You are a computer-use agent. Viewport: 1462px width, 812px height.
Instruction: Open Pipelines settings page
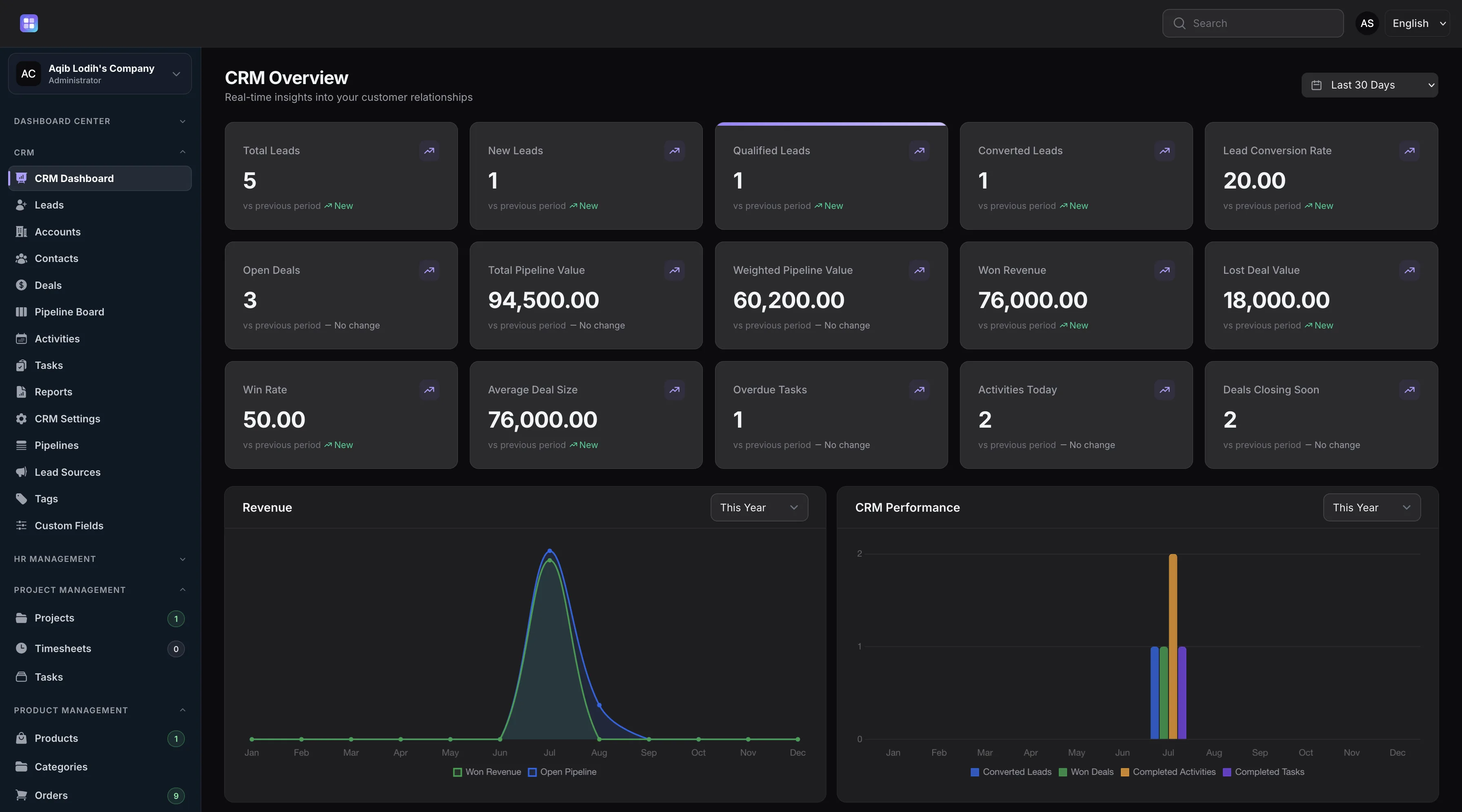(100, 446)
